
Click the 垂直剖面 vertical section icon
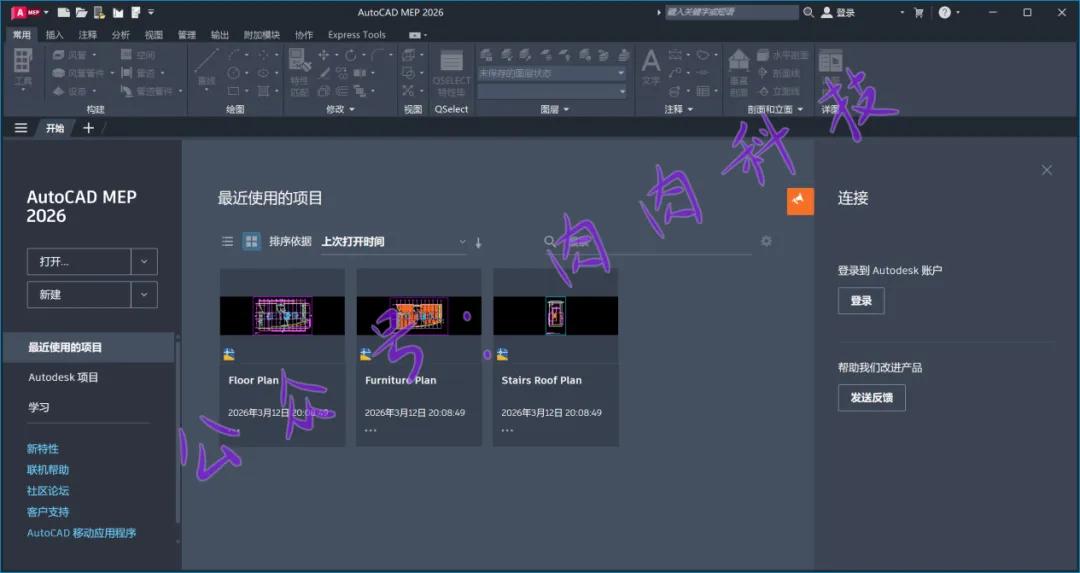point(739,72)
